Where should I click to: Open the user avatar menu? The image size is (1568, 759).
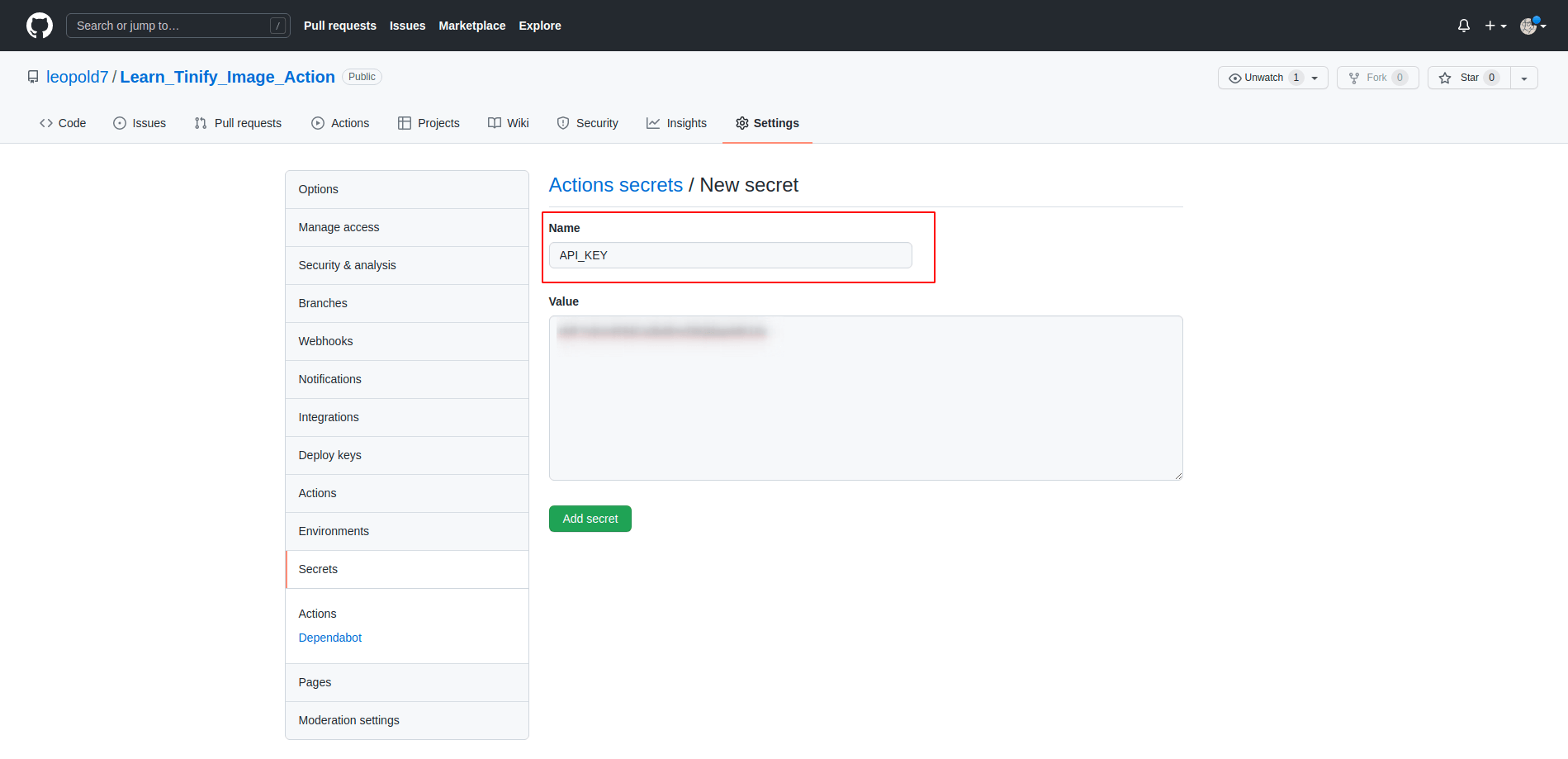point(1532,26)
